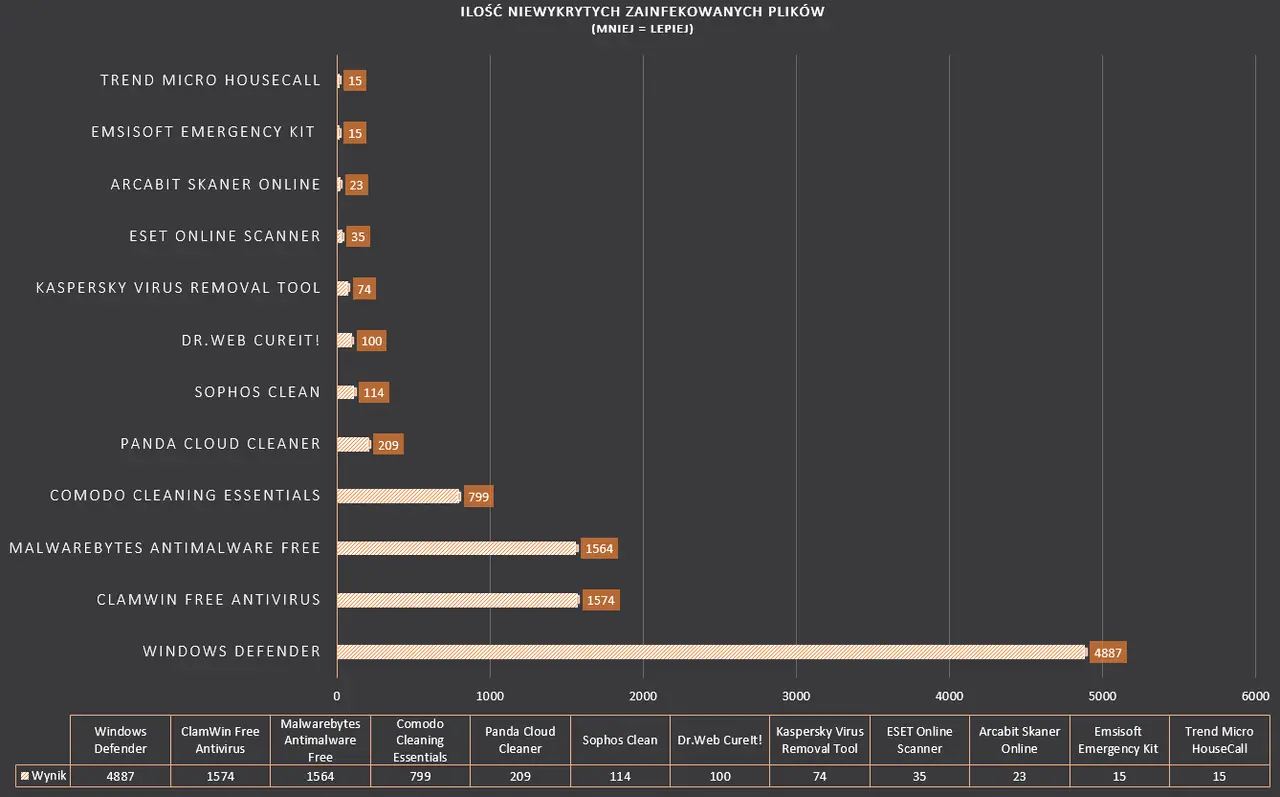The height and width of the screenshot is (797, 1280).
Task: Click the ESET Online Scanner table header
Action: point(920,740)
